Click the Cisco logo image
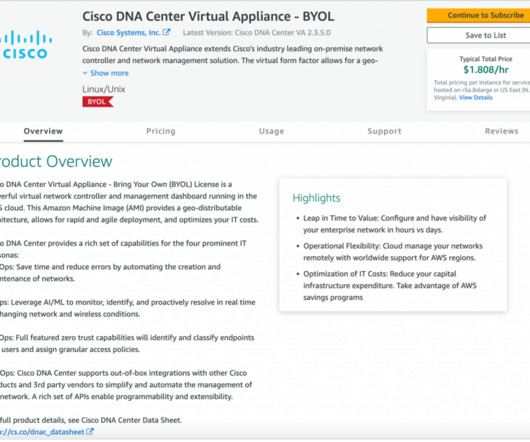This screenshot has width=530, height=442. [x=26, y=45]
